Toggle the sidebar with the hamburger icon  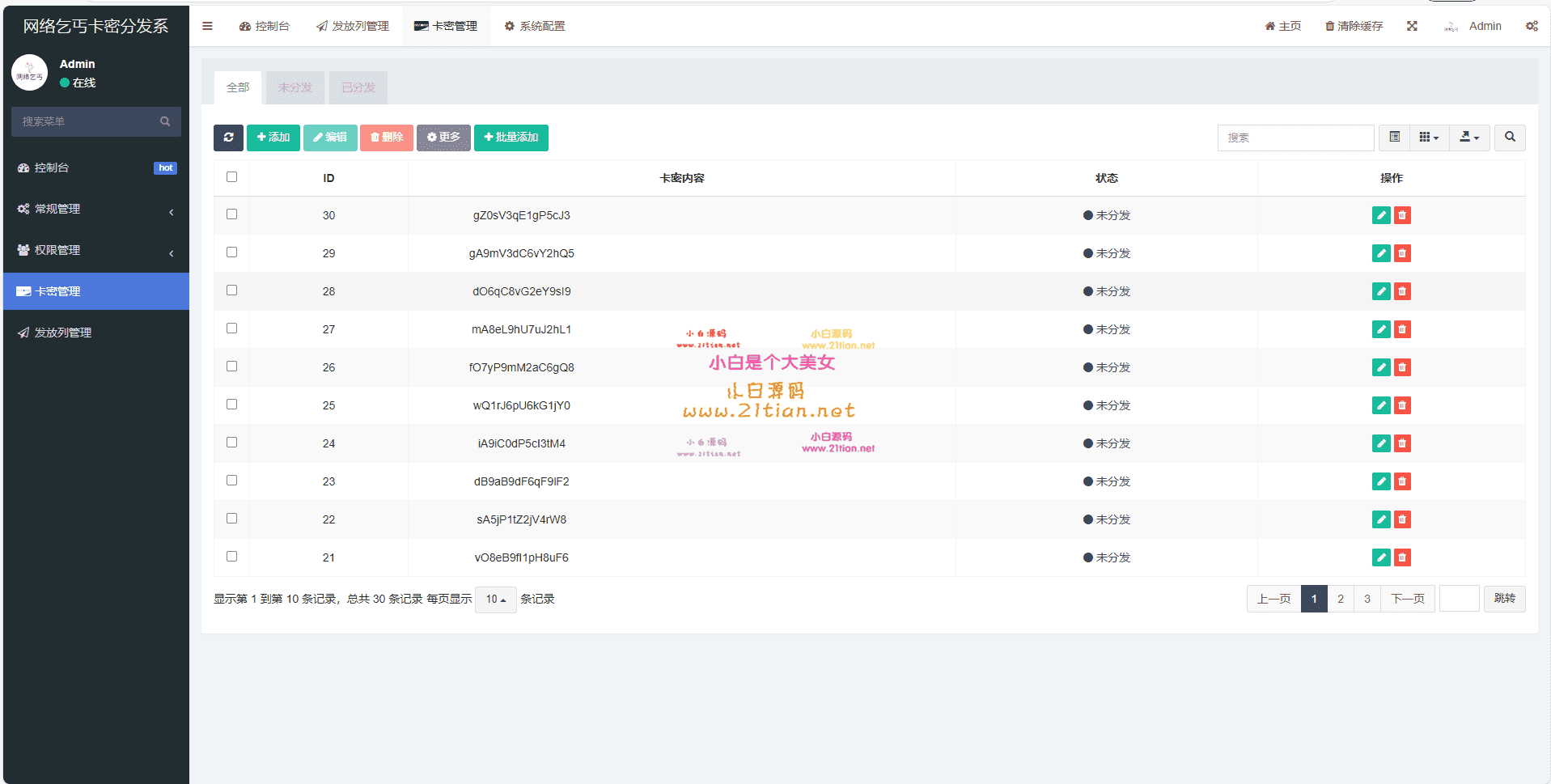click(207, 26)
